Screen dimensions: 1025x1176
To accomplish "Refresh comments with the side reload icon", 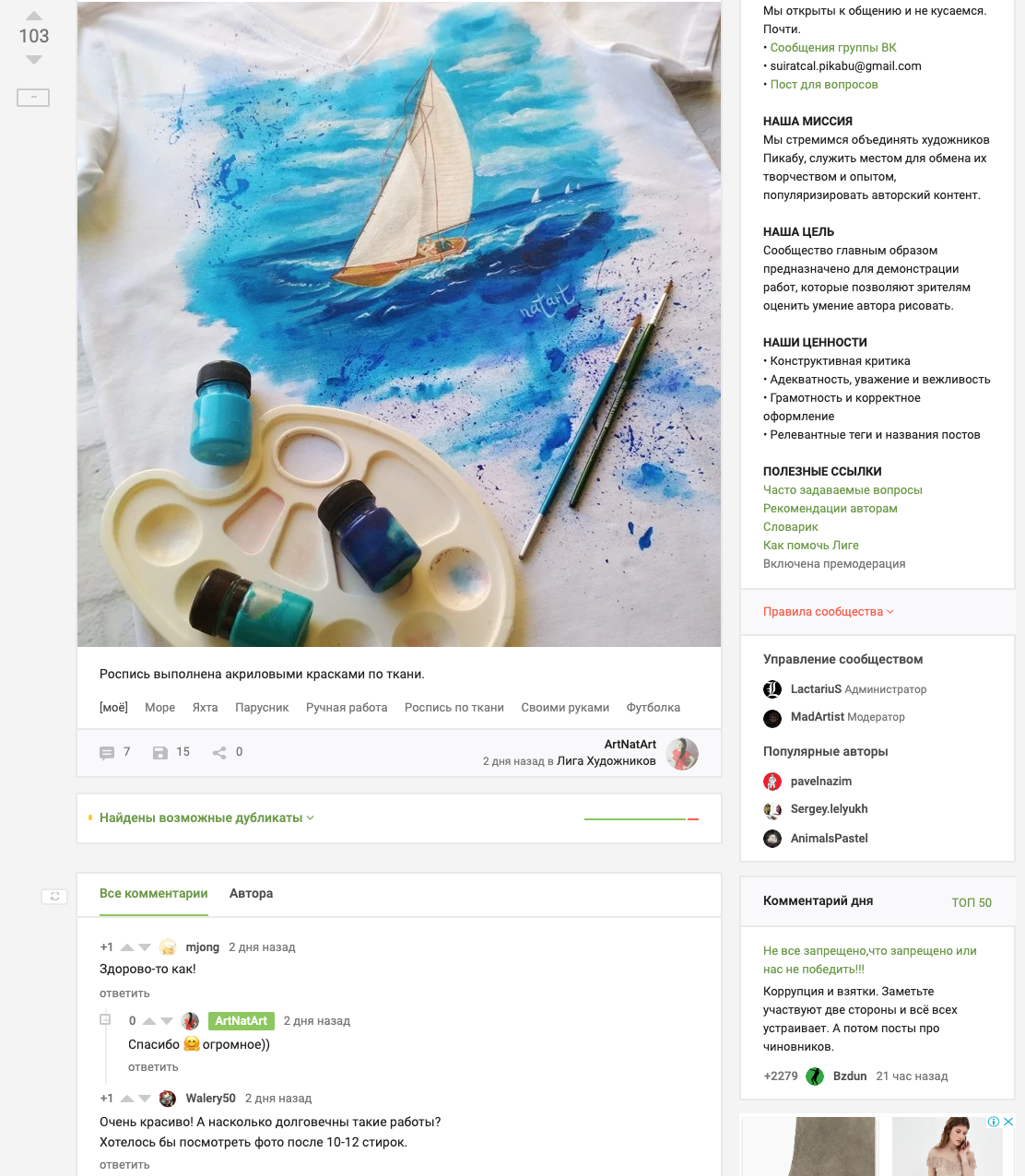I will [54, 896].
